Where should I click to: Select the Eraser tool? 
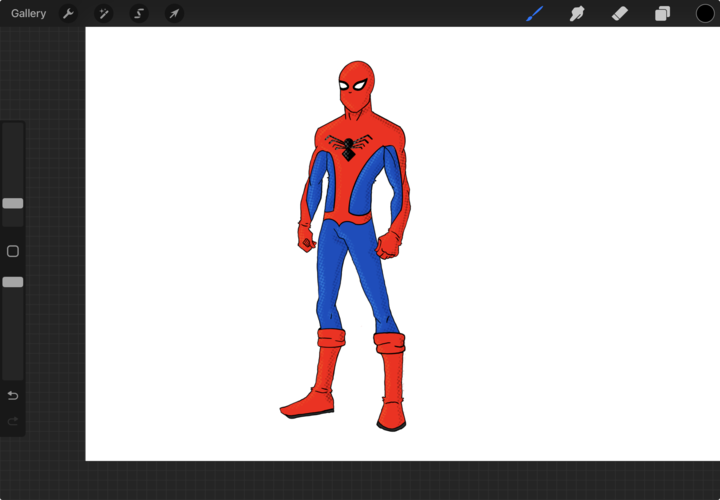(x=619, y=14)
